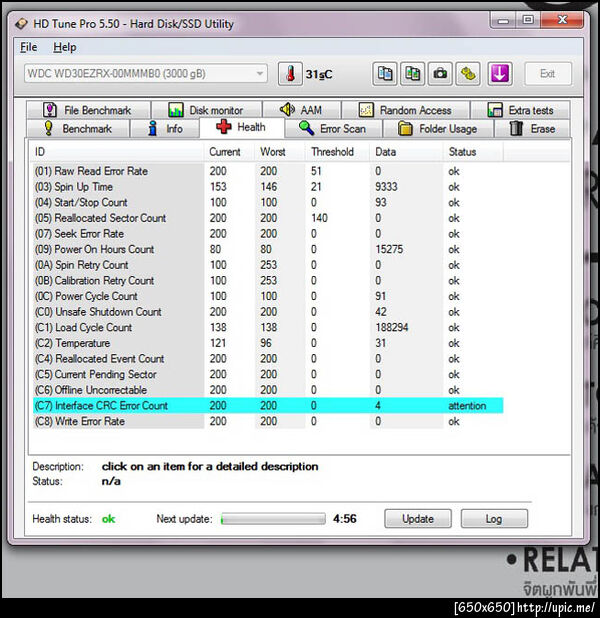600x618 pixels.
Task: Click the Log button
Action: 494,519
